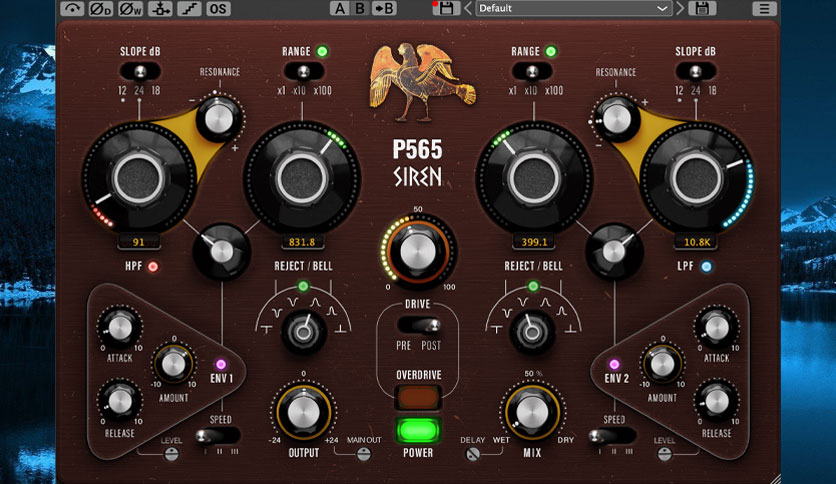Click the ENV 2 ATTACK knob
Screen dimensions: 836x484
pos(717,328)
